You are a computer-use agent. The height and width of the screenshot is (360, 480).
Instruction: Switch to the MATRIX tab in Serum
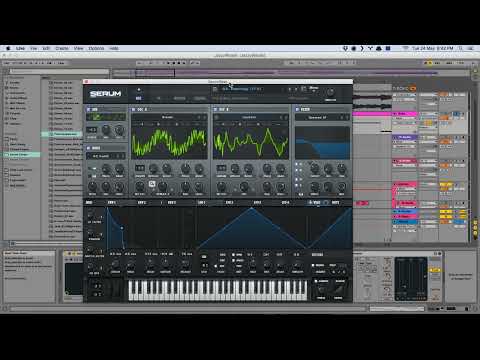coord(179,98)
